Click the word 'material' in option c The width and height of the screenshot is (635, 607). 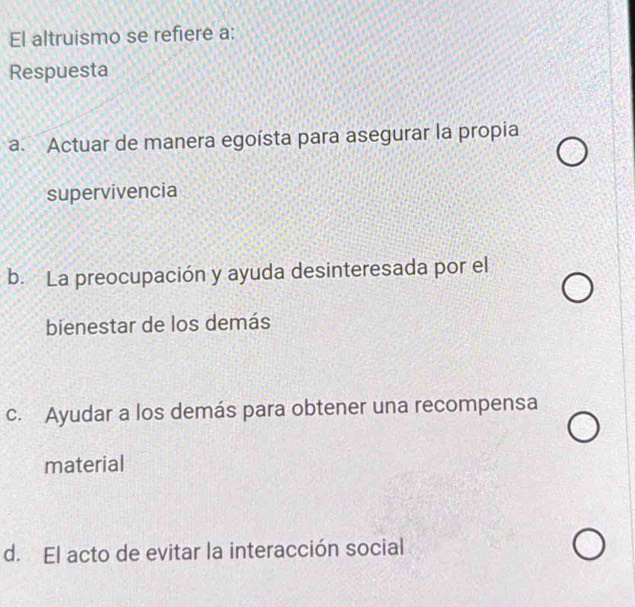pos(86,464)
